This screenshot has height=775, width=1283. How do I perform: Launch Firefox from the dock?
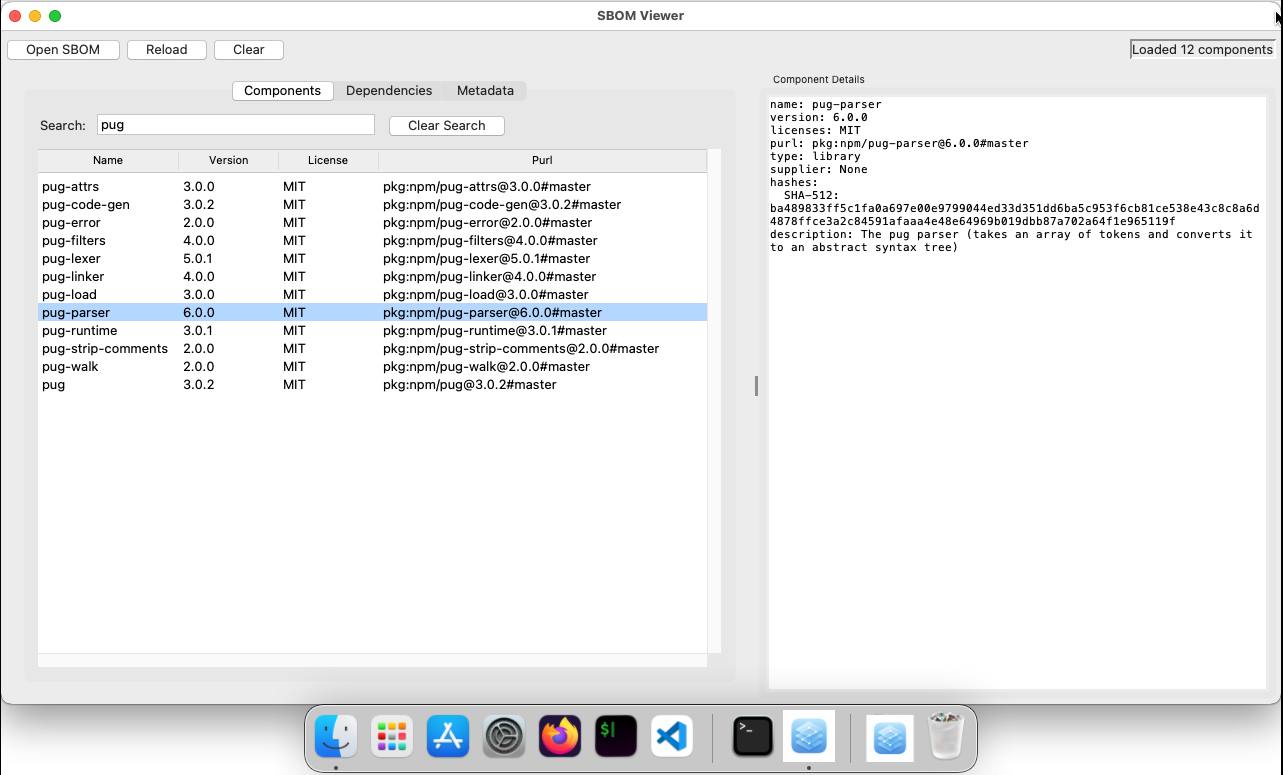pyautogui.click(x=560, y=738)
